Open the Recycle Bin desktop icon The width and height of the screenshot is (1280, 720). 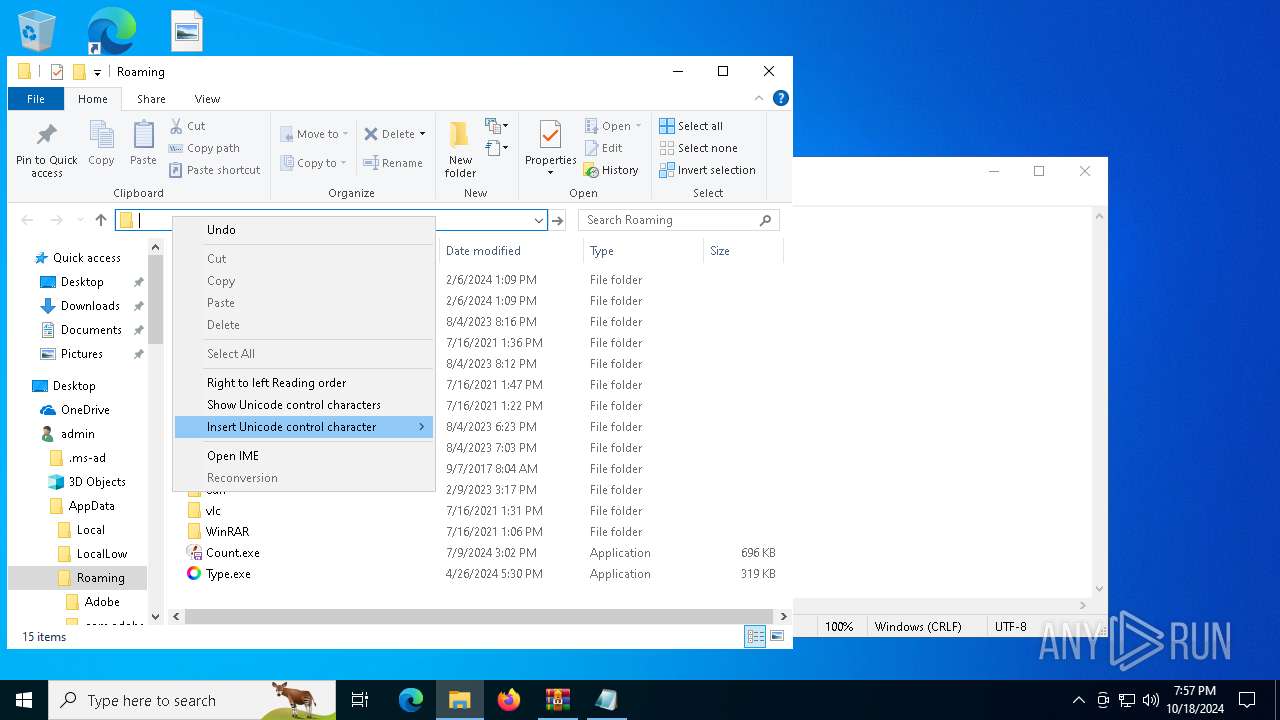(38, 30)
